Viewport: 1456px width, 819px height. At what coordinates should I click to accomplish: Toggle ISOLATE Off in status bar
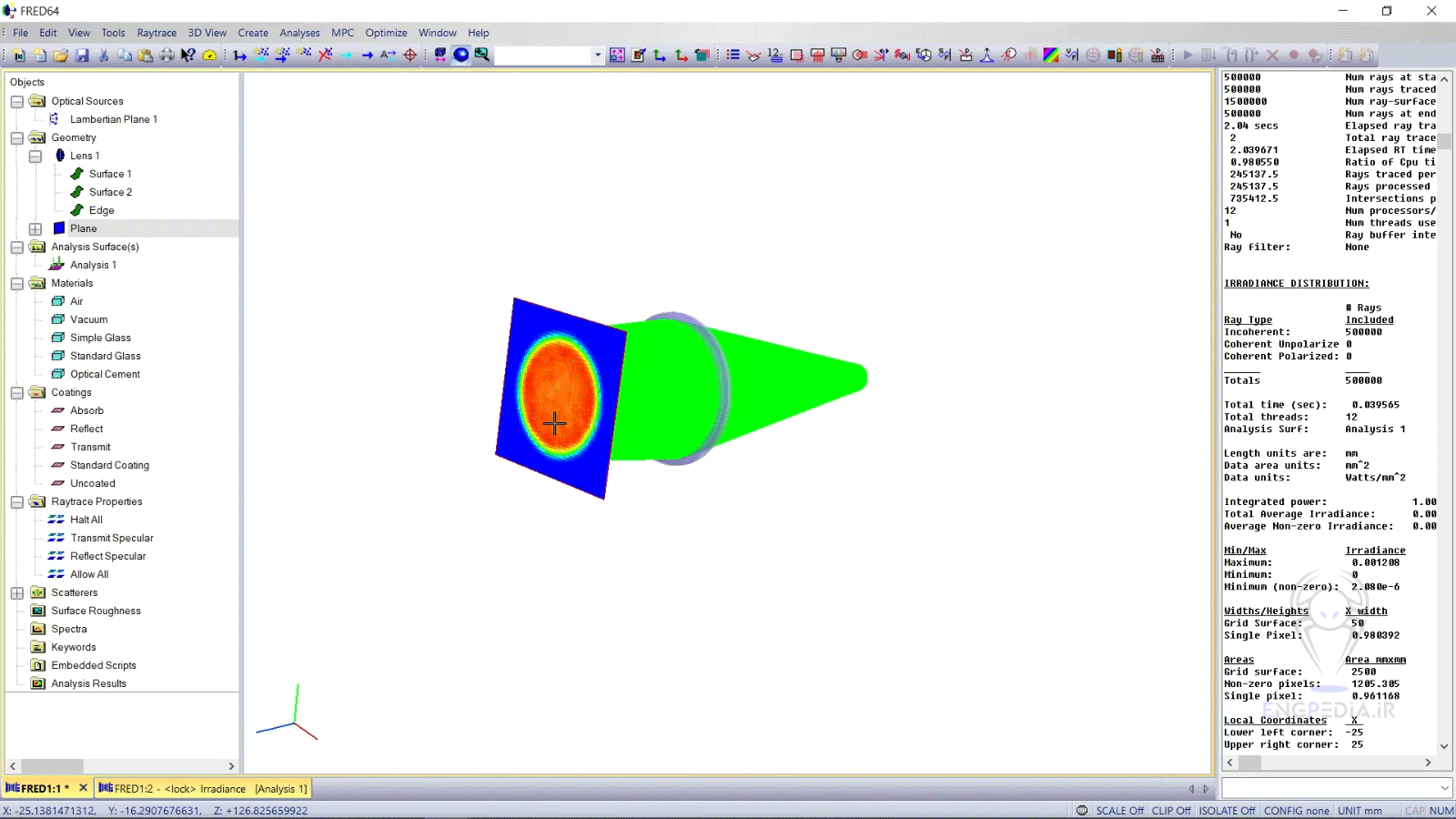coord(1226,811)
